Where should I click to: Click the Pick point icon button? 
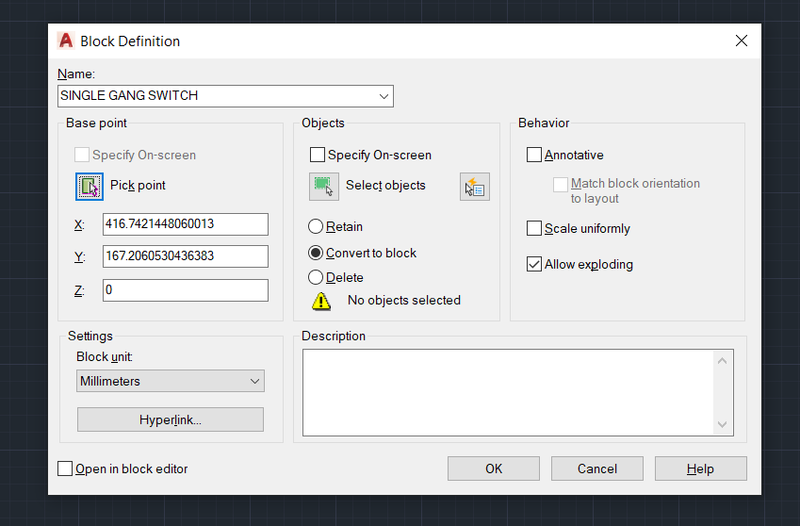89,186
